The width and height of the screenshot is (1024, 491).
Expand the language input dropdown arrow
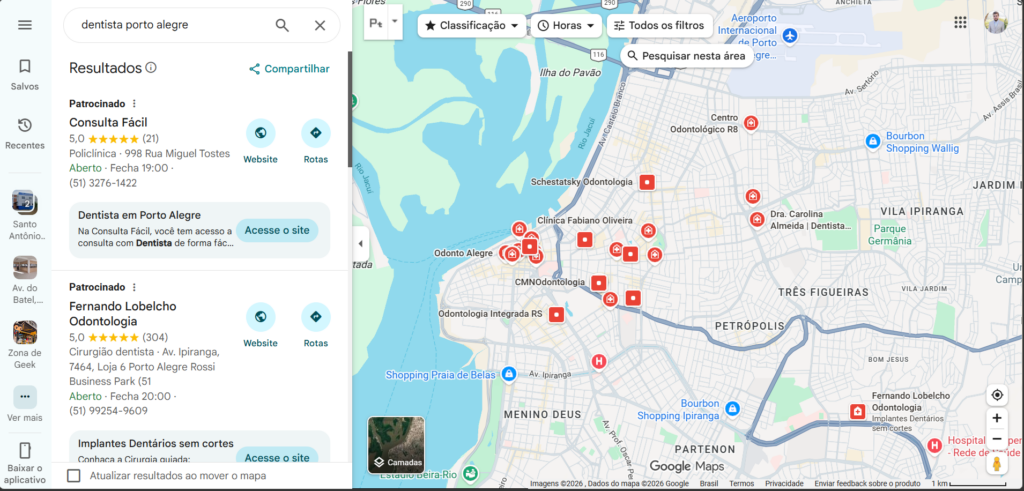pyautogui.click(x=394, y=21)
